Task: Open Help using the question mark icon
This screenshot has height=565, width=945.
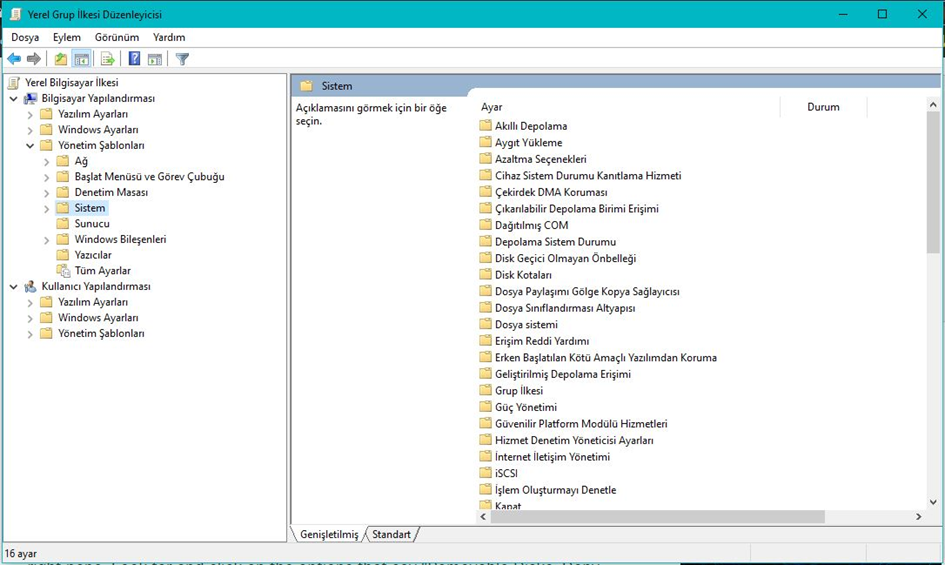Action: [134, 58]
